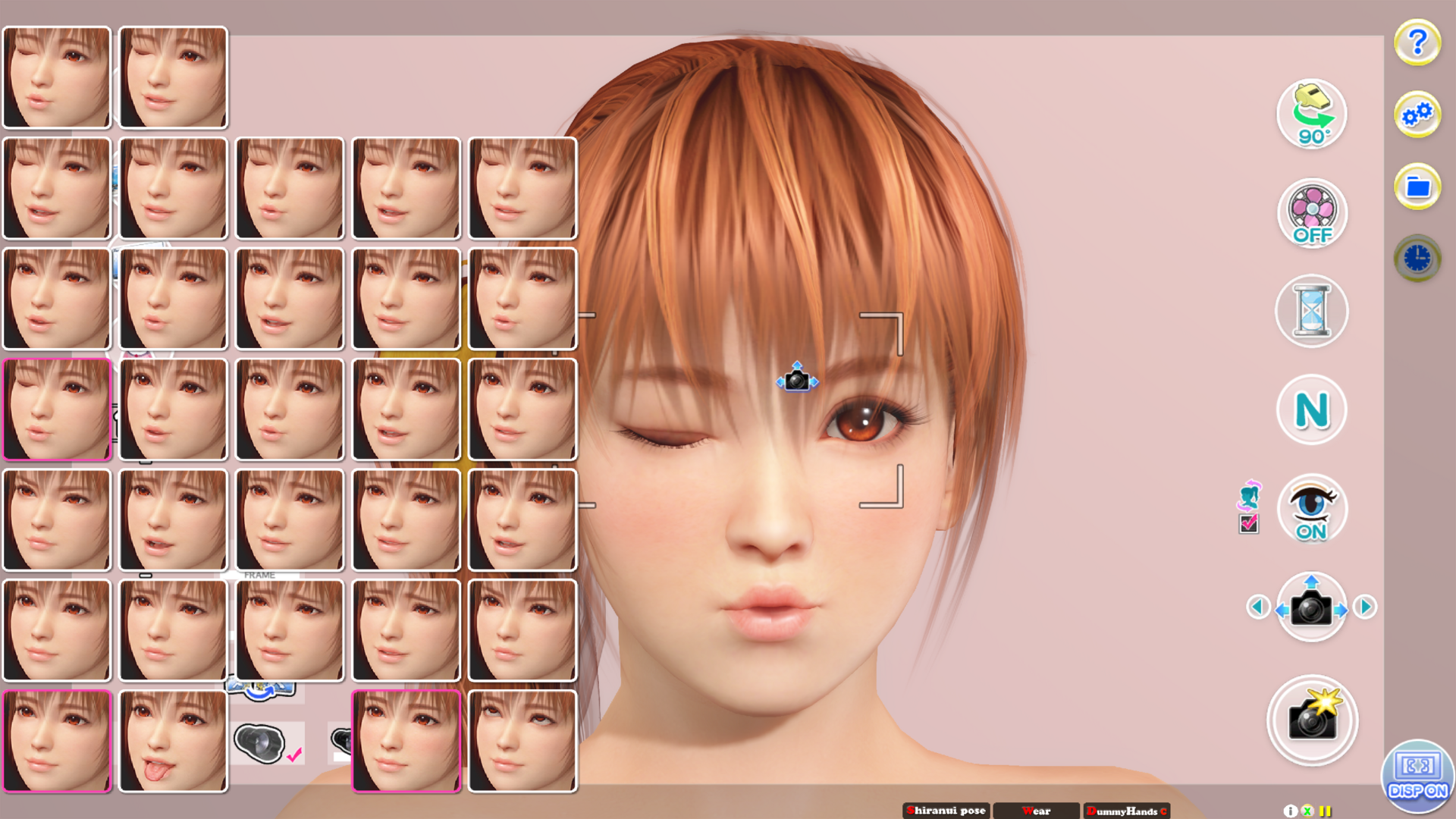Click the yellow pause icon
This screenshot has height=819, width=1456.
point(1325,811)
